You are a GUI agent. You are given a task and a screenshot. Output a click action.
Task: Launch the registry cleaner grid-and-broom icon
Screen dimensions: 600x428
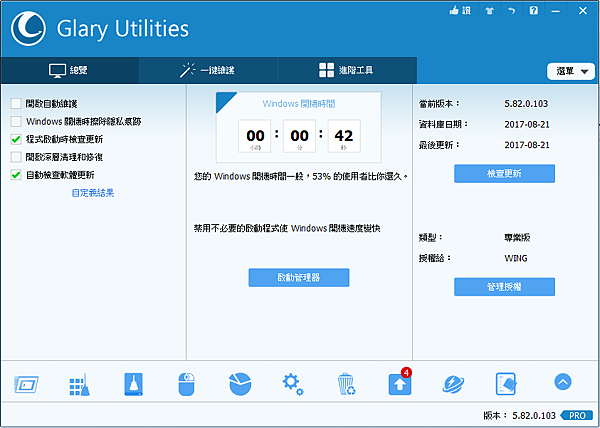coord(80,384)
